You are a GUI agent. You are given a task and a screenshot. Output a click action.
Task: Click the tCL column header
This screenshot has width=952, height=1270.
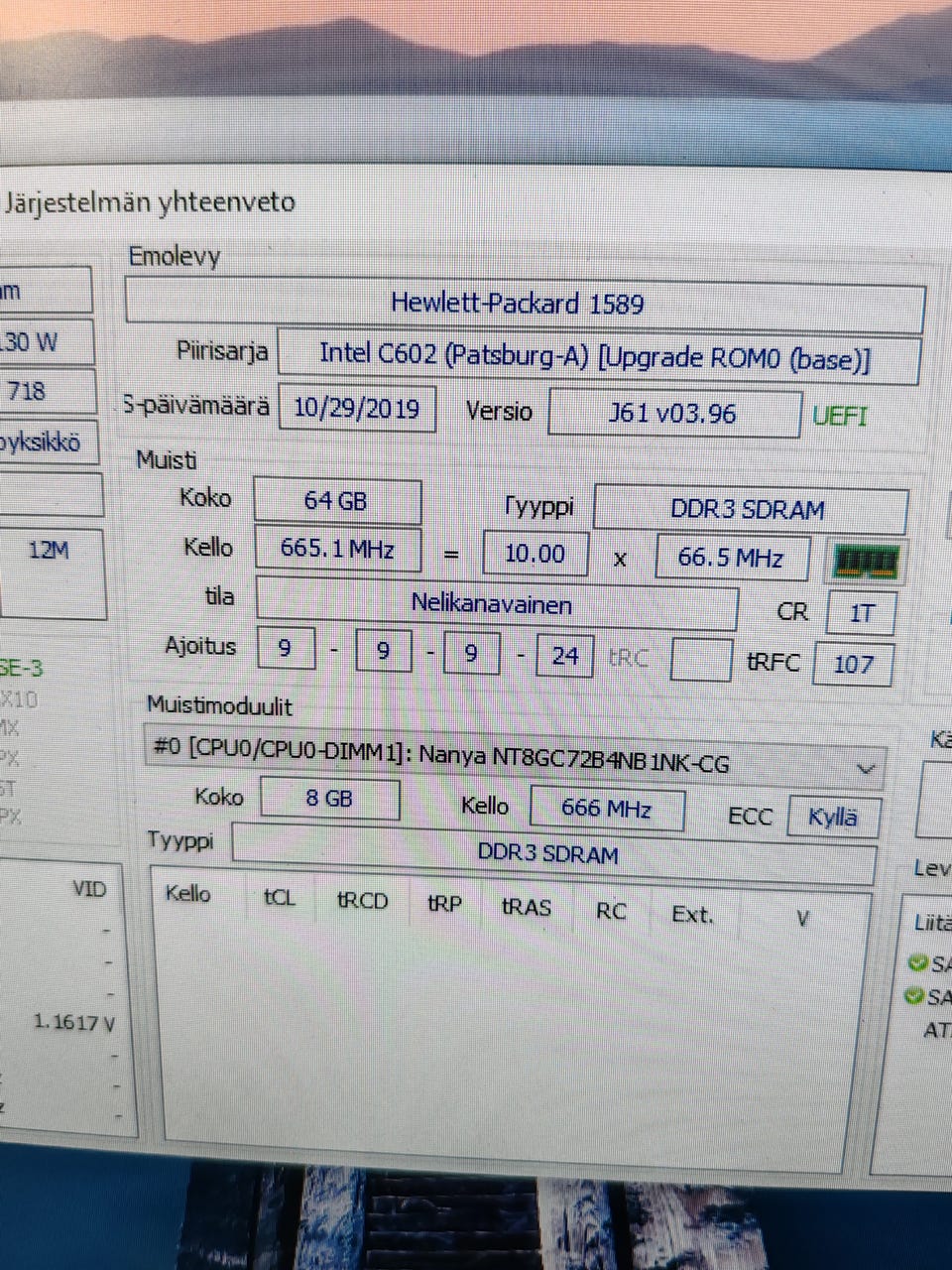tap(280, 898)
